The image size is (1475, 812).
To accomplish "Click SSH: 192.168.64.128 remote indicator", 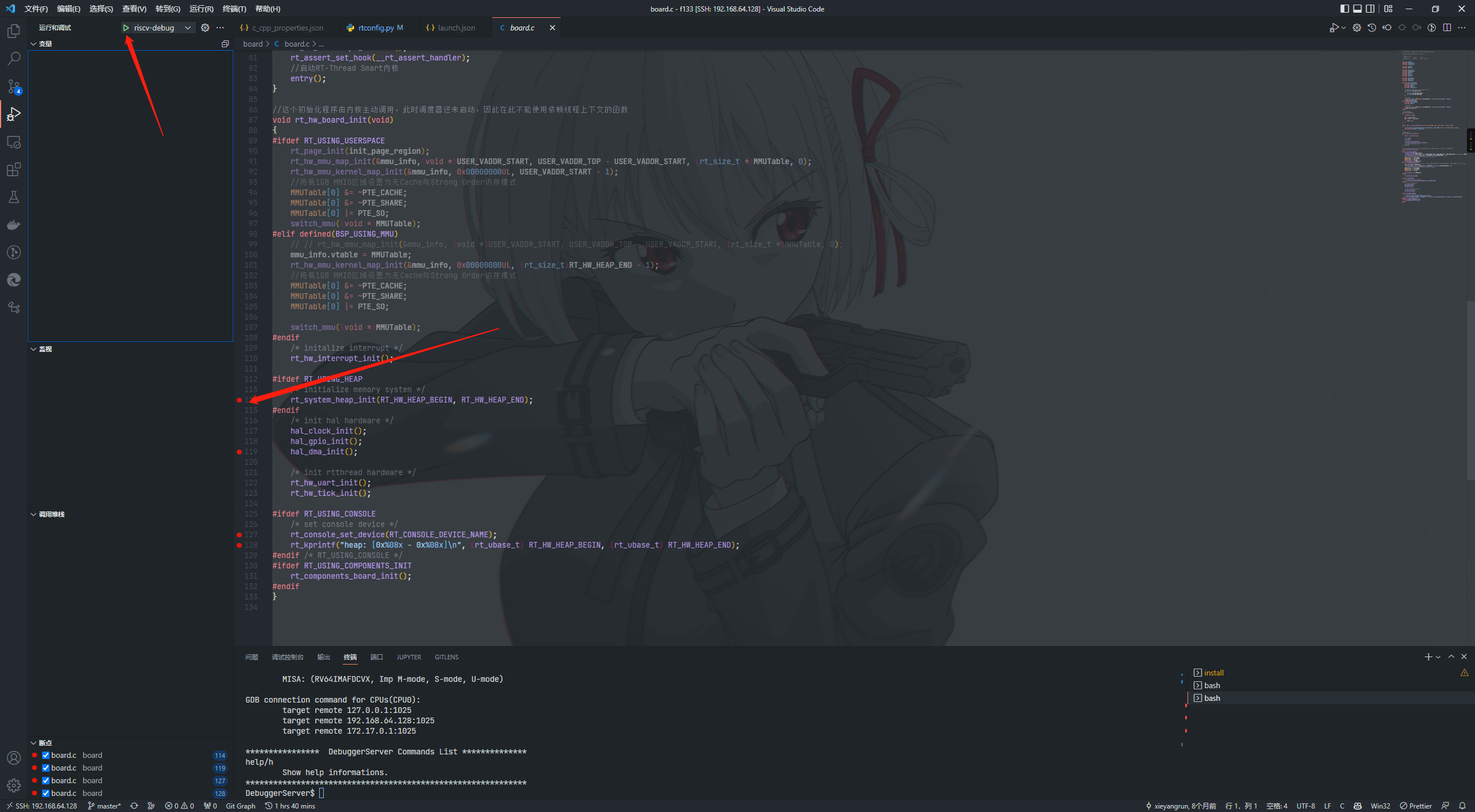I will point(41,806).
